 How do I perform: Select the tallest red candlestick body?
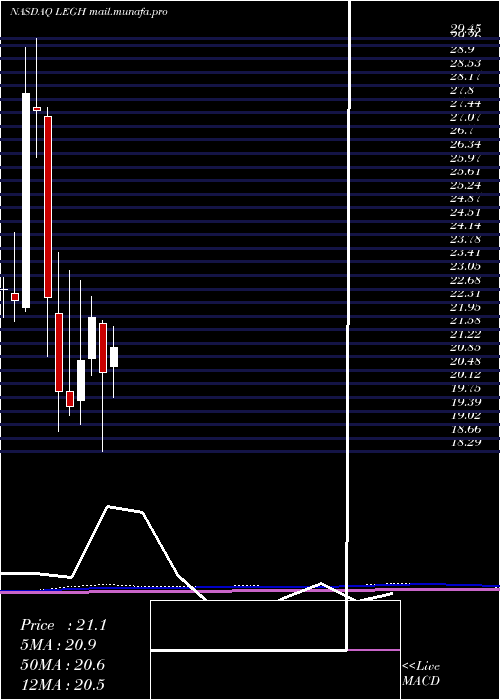click(48, 207)
